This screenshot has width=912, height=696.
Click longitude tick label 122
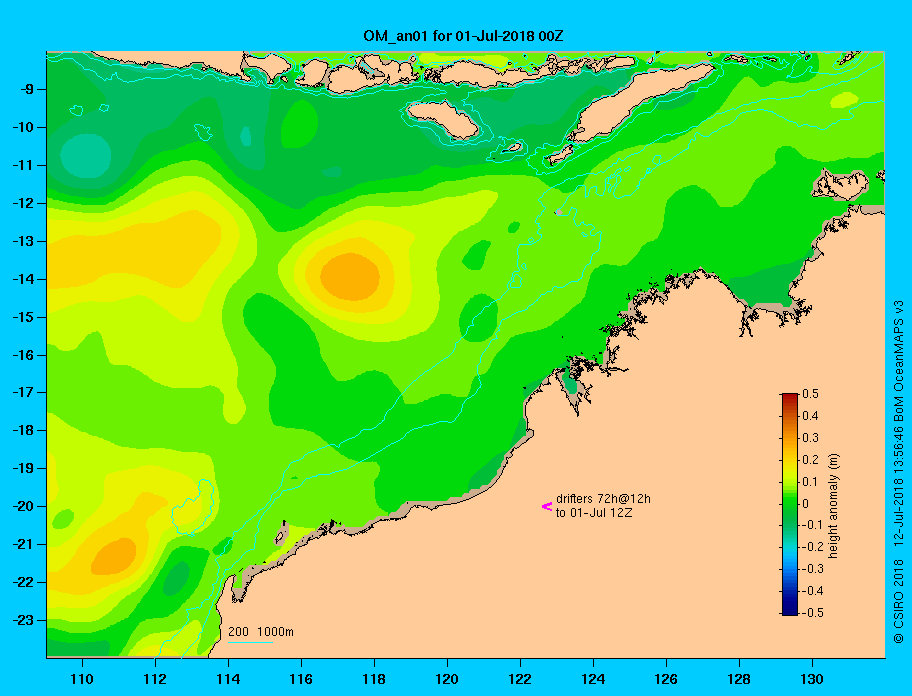[520, 679]
